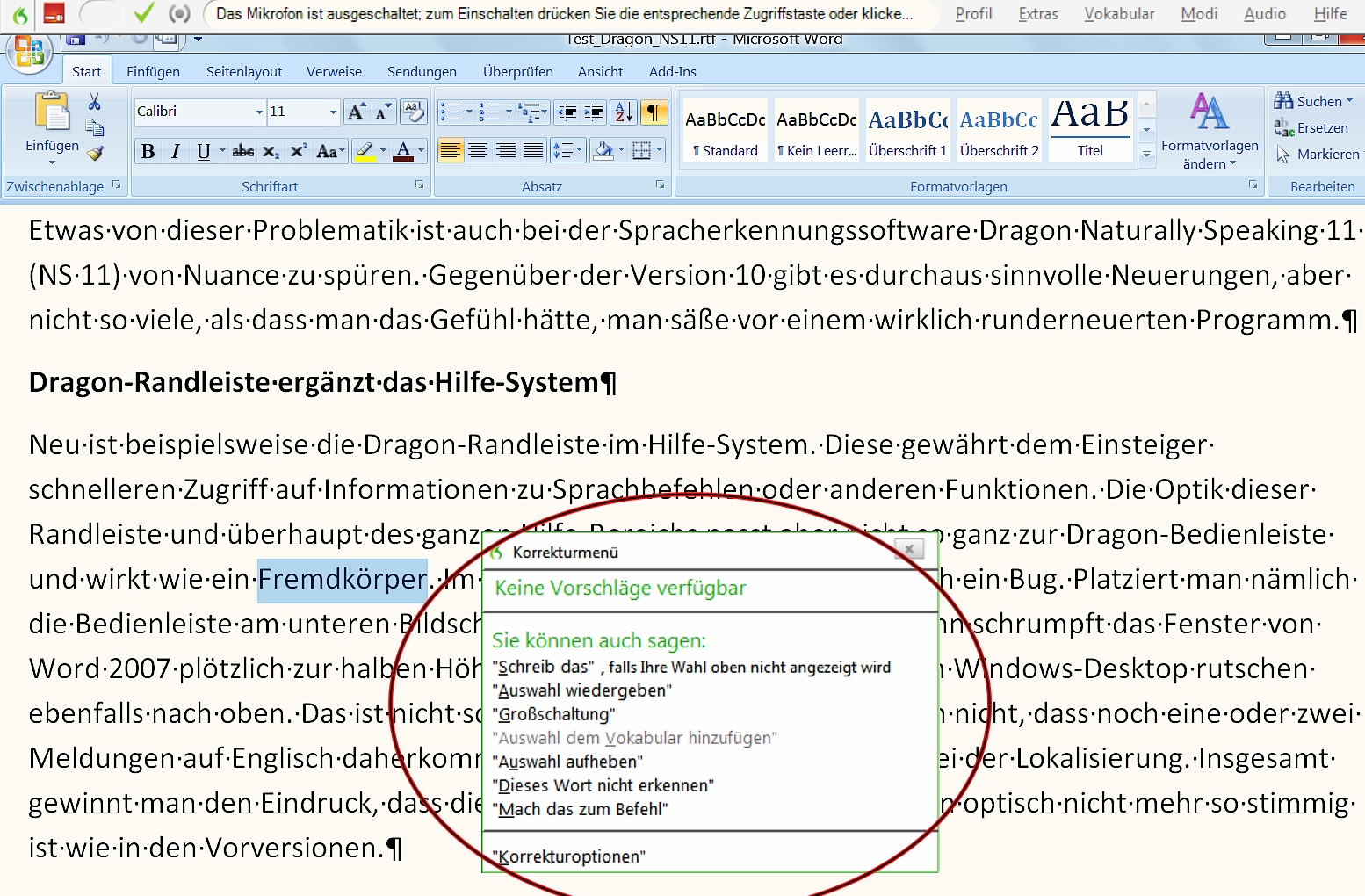Screen dimensions: 1365x896
Task: Click the Shrink Font icon
Action: (x=383, y=112)
